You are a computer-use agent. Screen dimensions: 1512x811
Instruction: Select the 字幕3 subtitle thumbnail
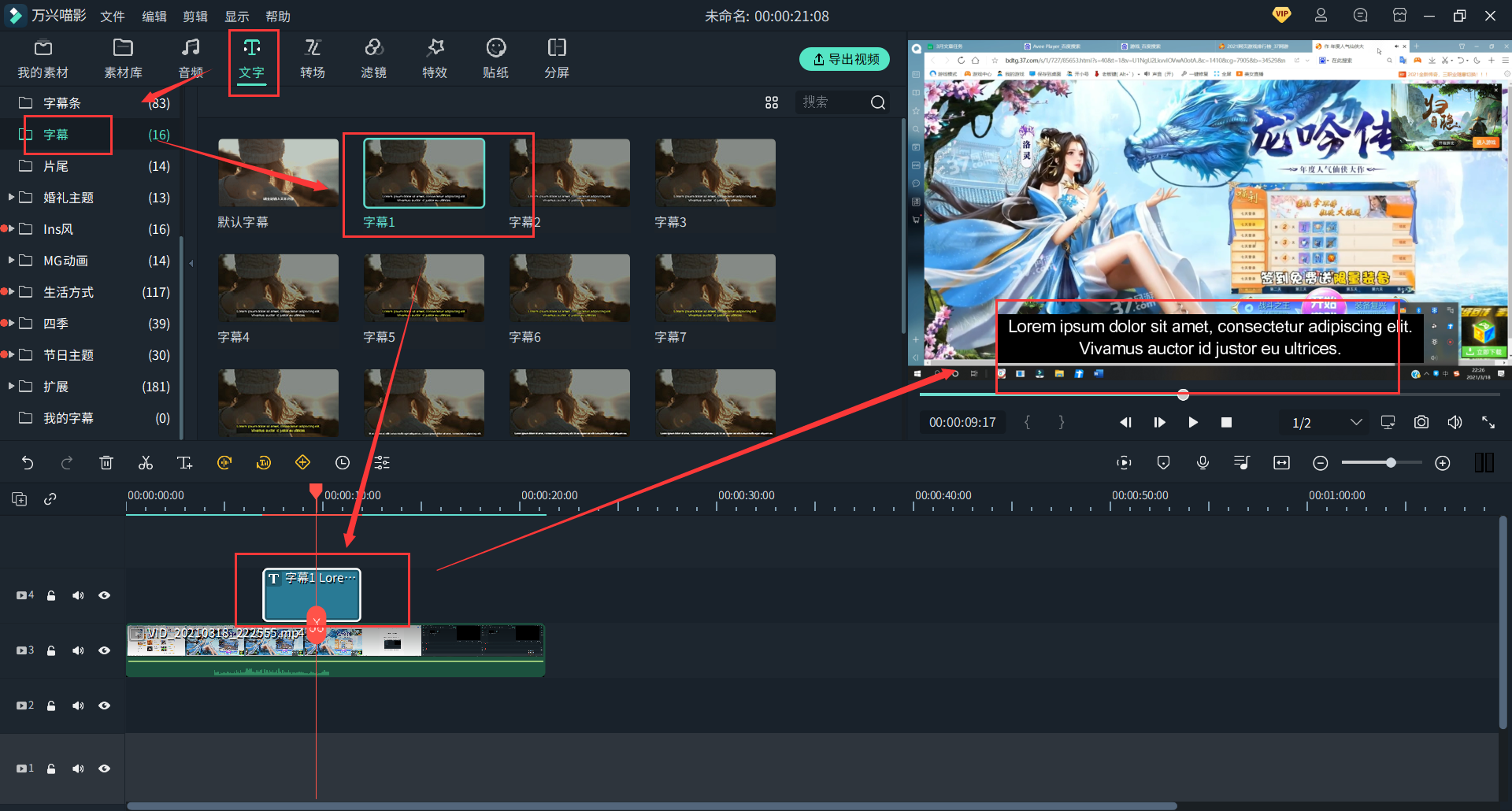(x=715, y=174)
